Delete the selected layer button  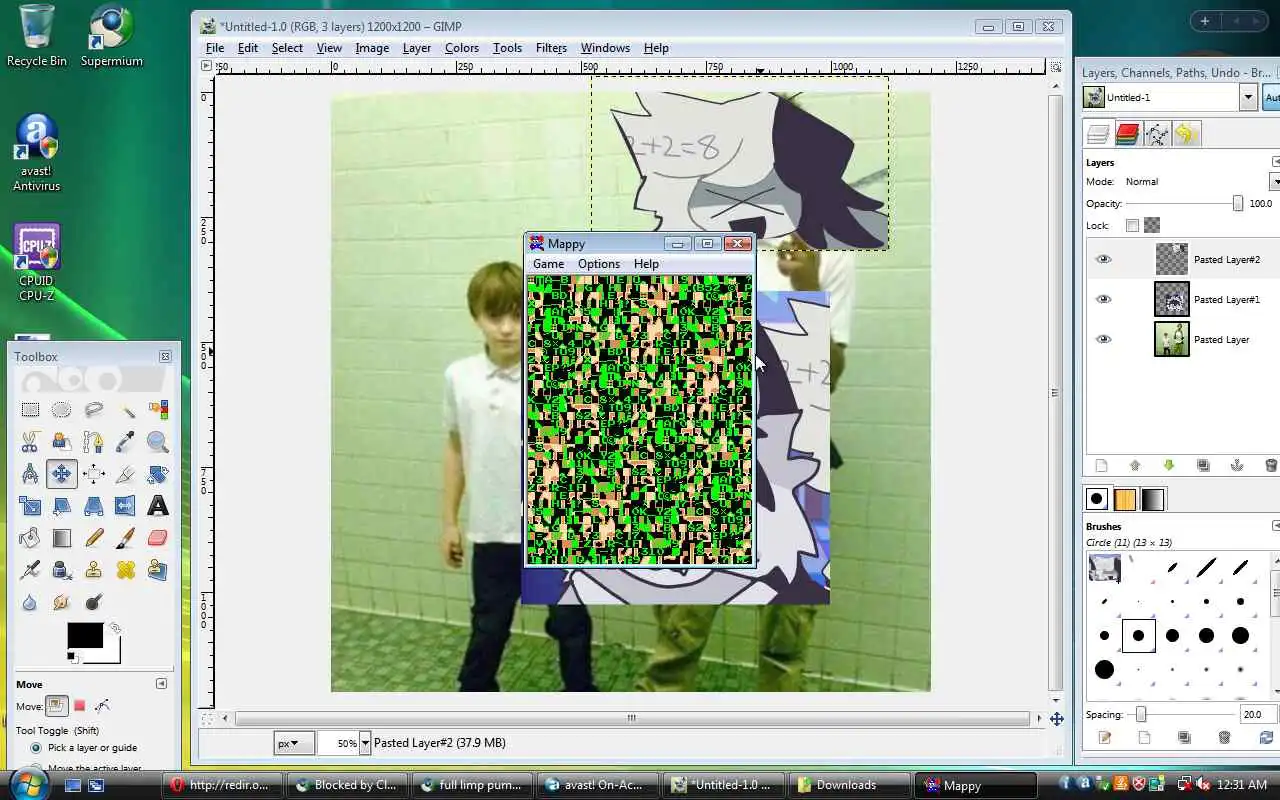tap(1271, 466)
